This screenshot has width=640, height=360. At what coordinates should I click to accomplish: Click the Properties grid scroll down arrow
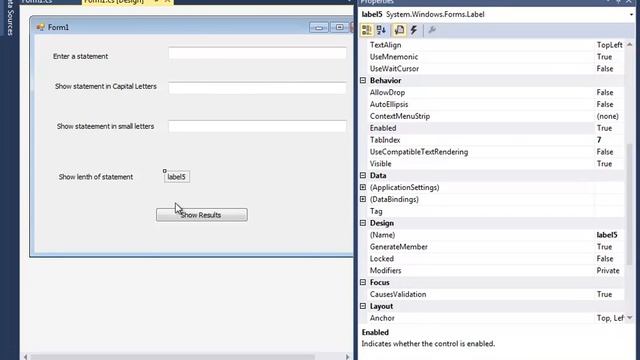[629, 318]
